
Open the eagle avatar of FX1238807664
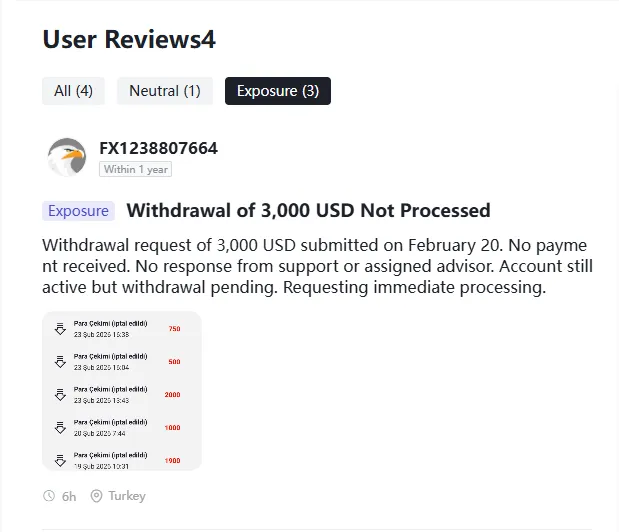(67, 157)
